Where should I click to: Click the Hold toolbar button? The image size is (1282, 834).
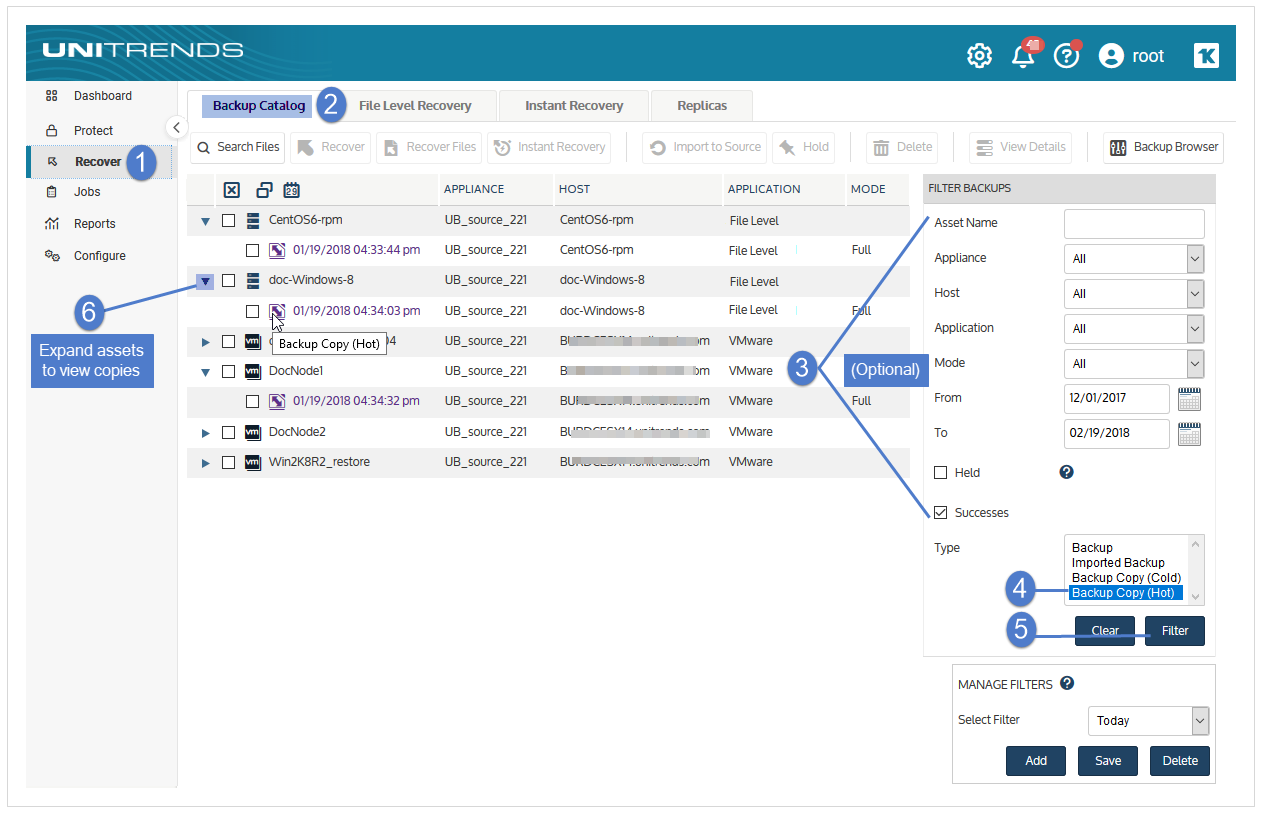click(x=804, y=147)
